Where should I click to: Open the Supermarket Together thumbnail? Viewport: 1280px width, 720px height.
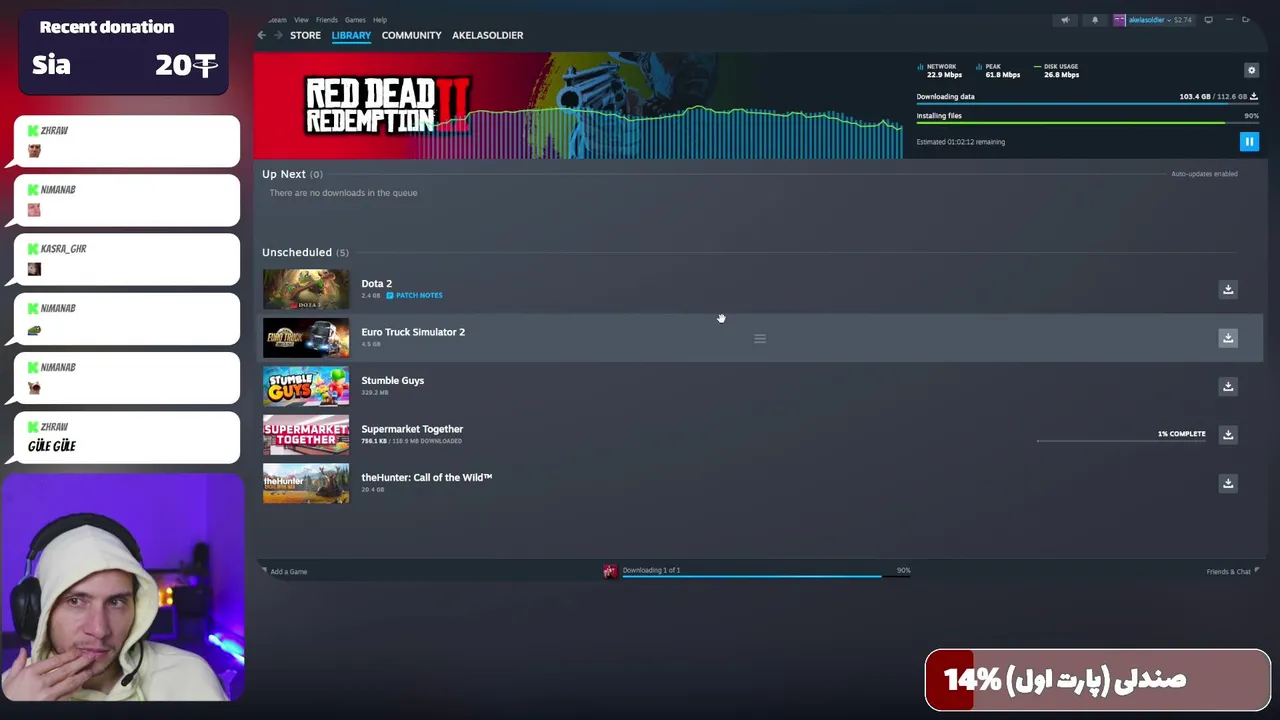pos(306,435)
